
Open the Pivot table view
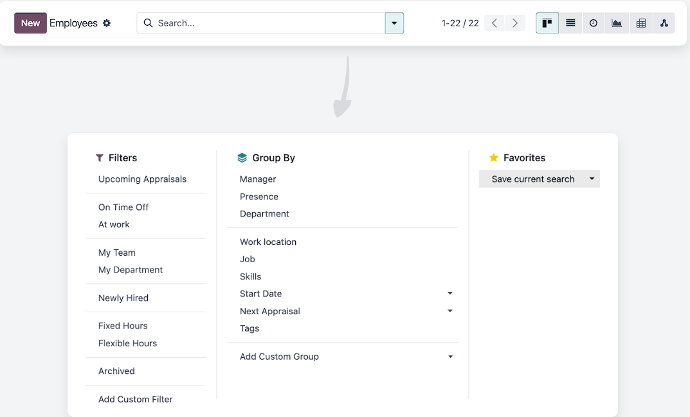[x=641, y=23]
